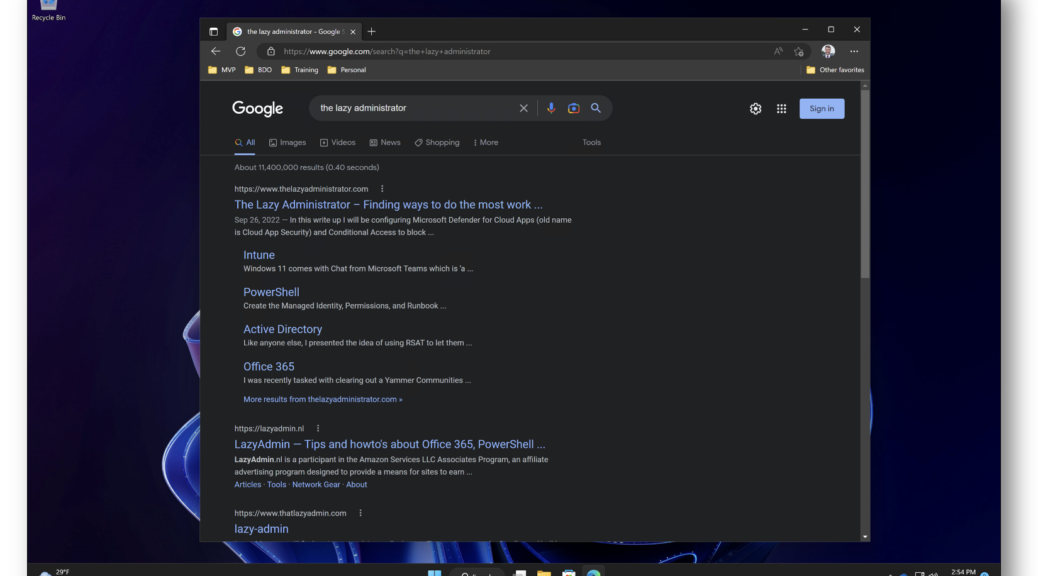Switch to Images results tab
Viewport: 1038px width, 576px height.
pos(287,142)
